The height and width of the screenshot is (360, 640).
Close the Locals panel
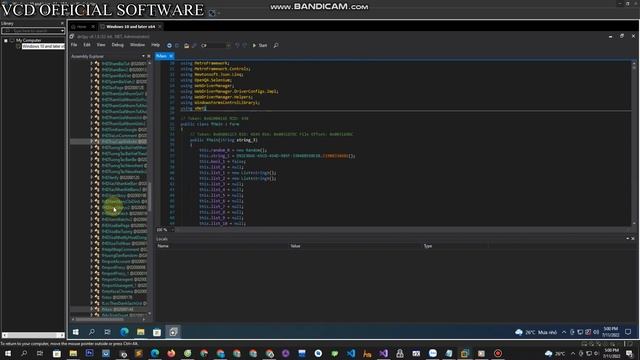(x=633, y=239)
